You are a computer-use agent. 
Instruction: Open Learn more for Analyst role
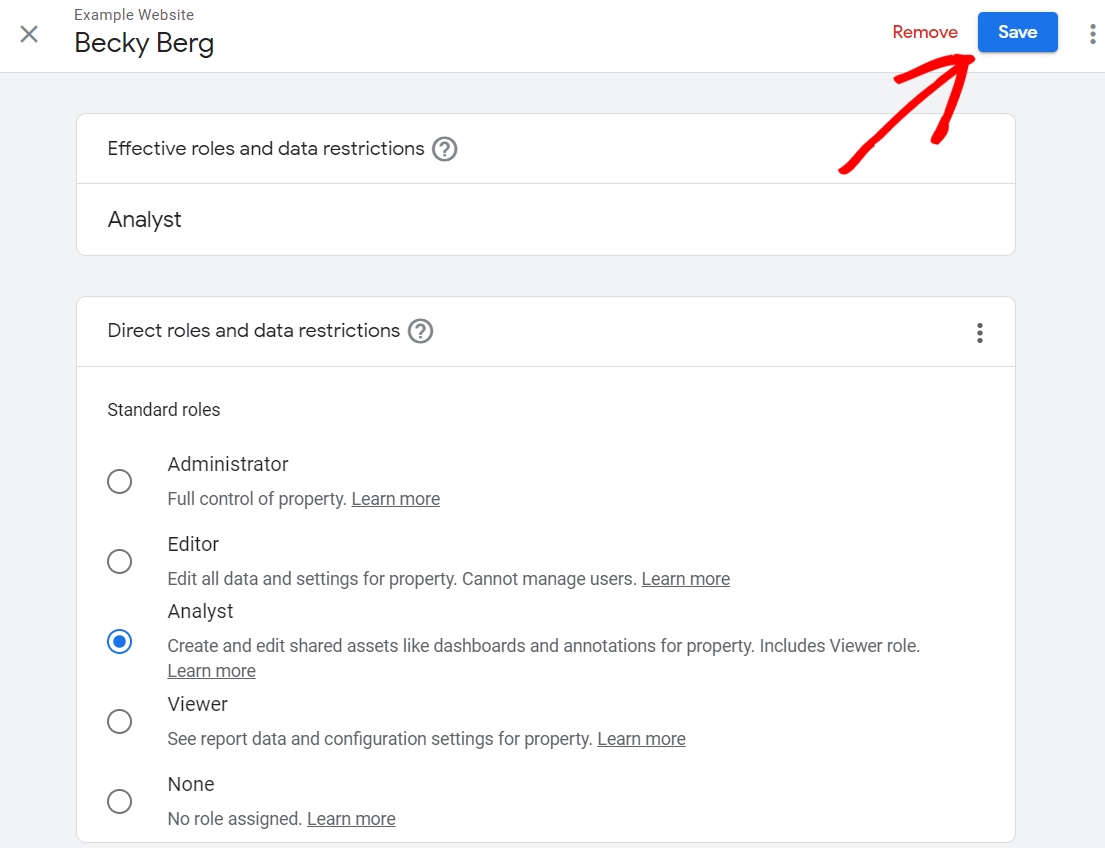pos(211,670)
